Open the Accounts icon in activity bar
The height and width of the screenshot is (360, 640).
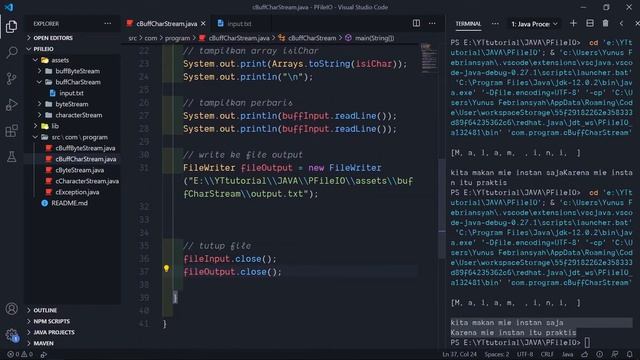(x=11, y=309)
